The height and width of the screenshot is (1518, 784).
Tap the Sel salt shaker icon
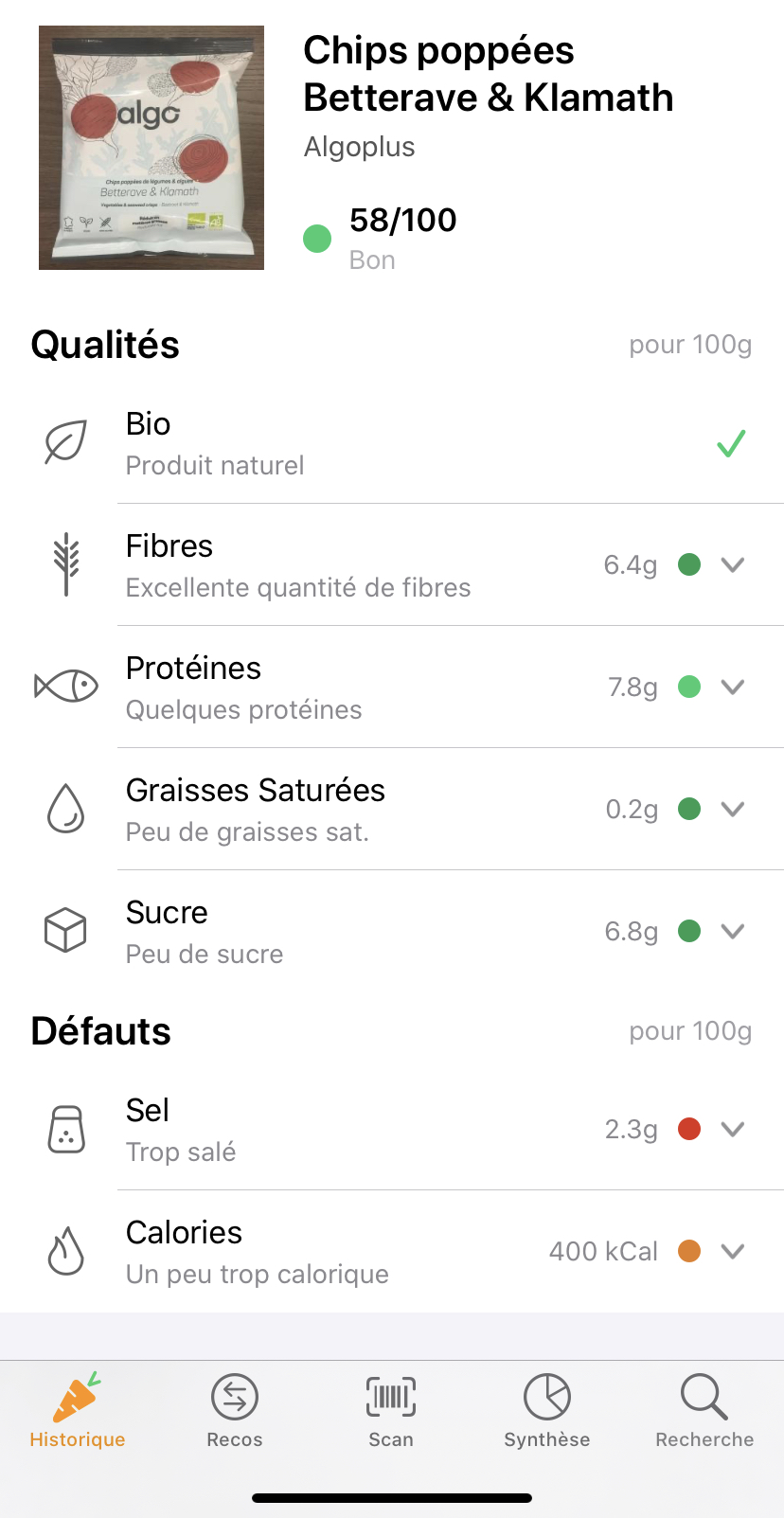click(66, 1129)
